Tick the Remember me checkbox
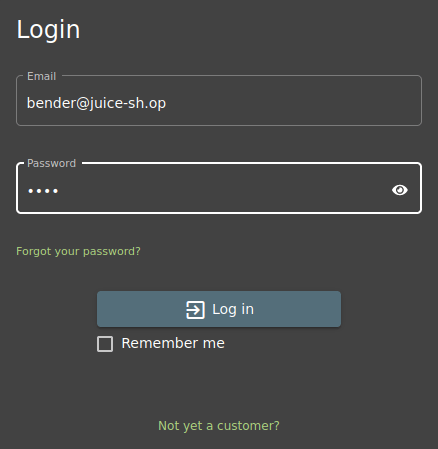The image size is (438, 449). pyautogui.click(x=105, y=344)
